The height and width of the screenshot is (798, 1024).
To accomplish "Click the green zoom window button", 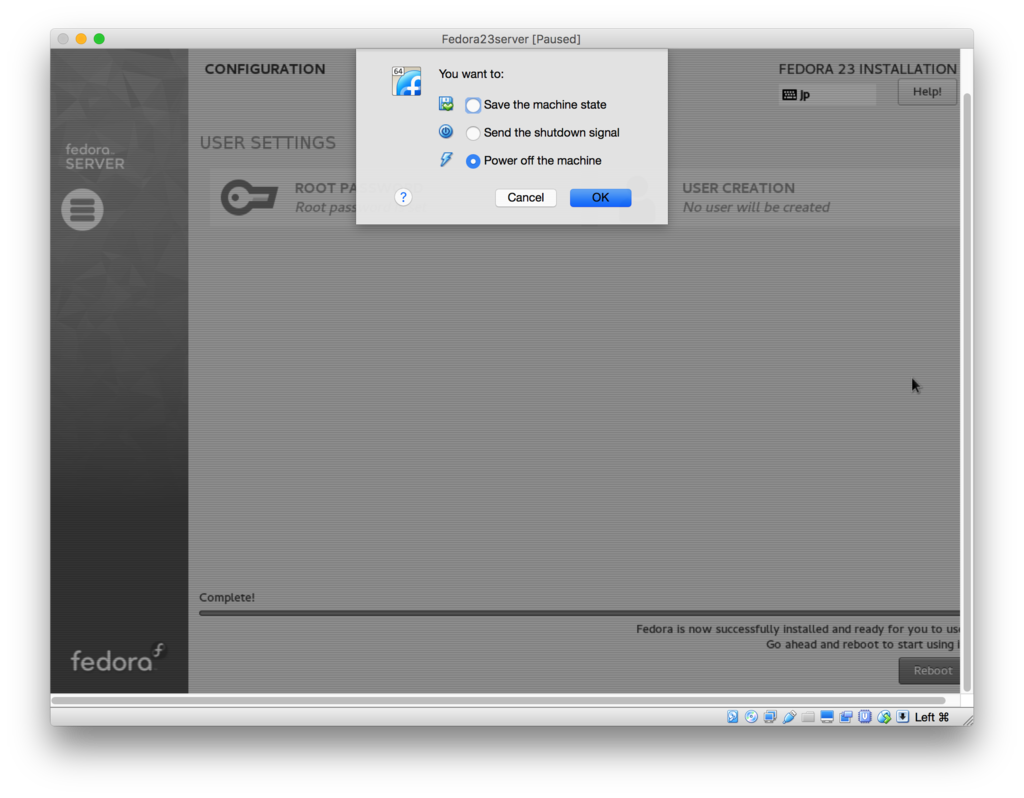I will point(99,39).
